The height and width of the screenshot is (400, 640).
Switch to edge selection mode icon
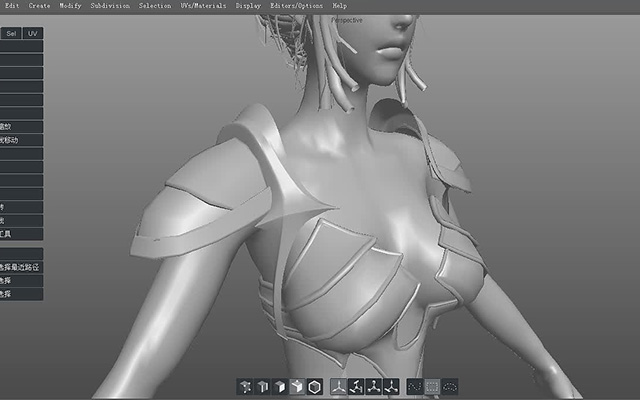pyautogui.click(x=280, y=386)
